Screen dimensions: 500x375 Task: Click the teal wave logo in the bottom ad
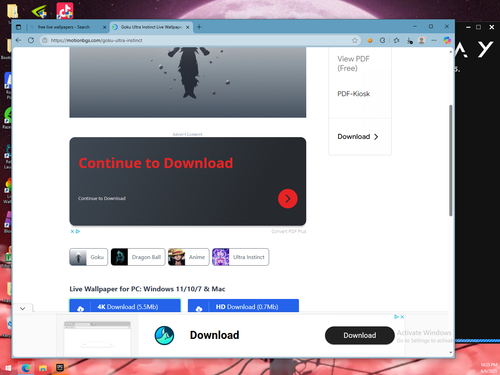pos(164,335)
